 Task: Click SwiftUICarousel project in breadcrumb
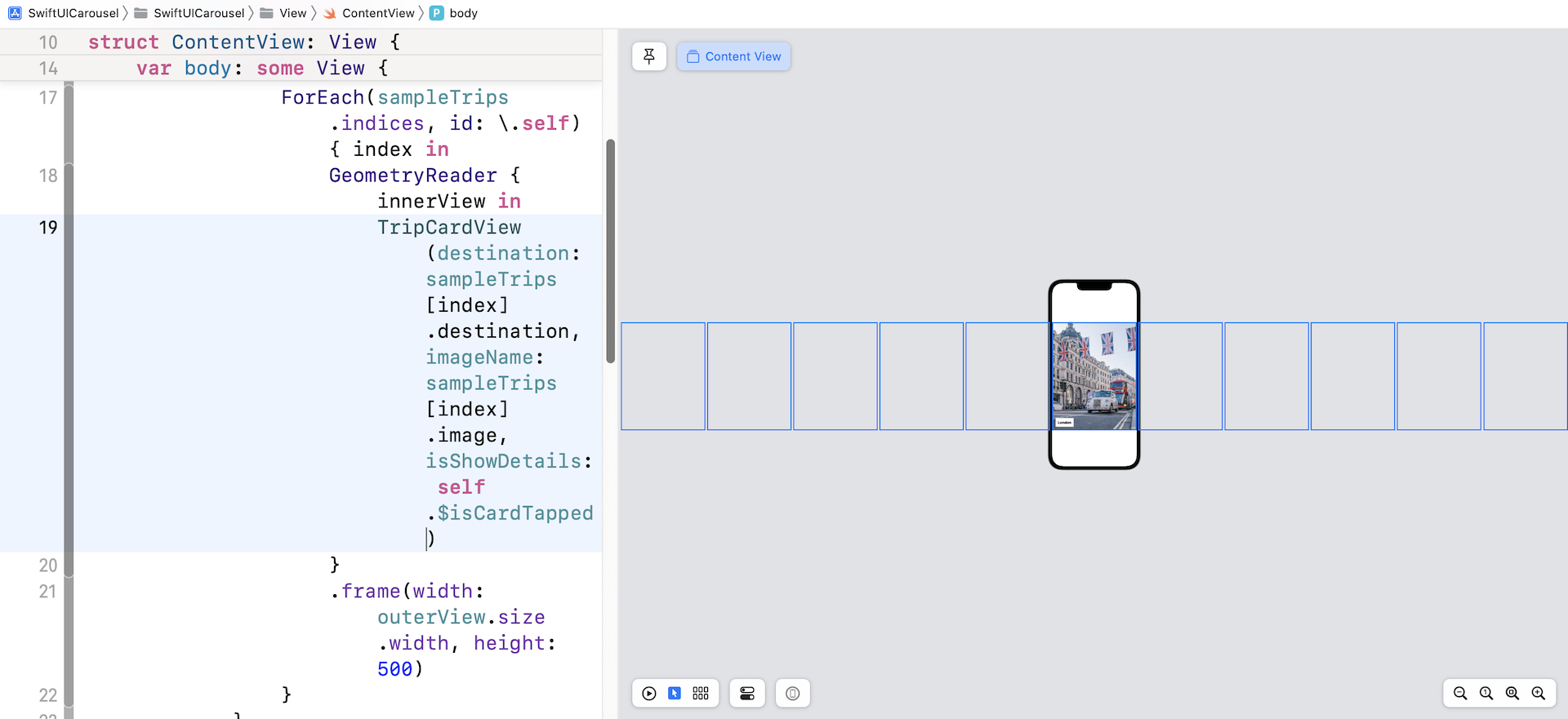click(64, 13)
